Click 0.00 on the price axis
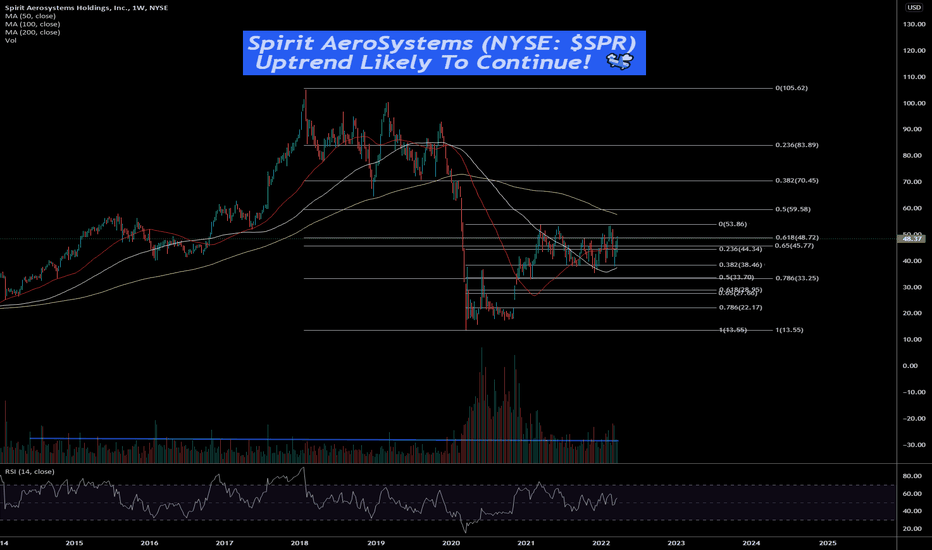This screenshot has width=932, height=550. [911, 366]
